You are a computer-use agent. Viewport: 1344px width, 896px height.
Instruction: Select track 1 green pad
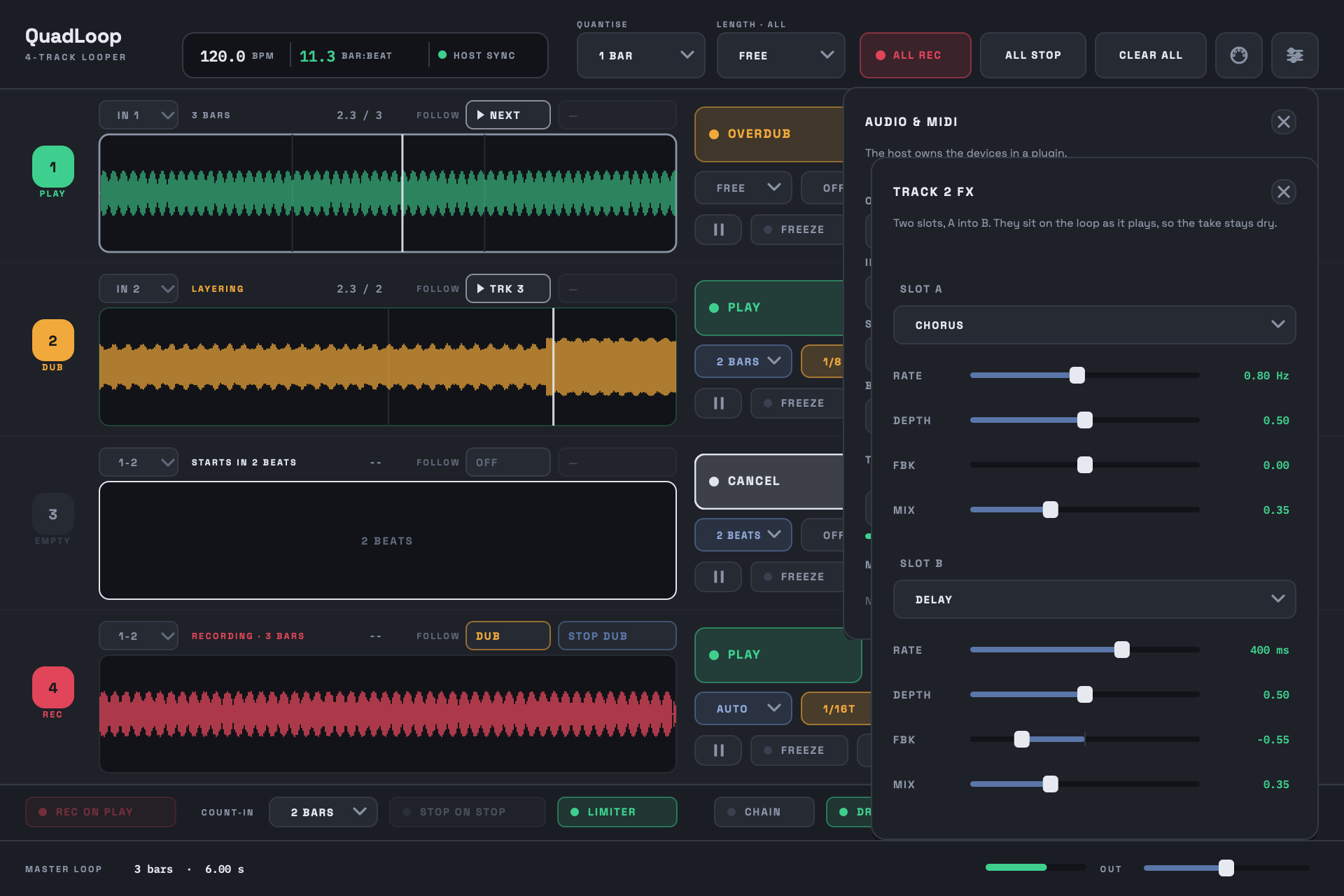coord(52,167)
